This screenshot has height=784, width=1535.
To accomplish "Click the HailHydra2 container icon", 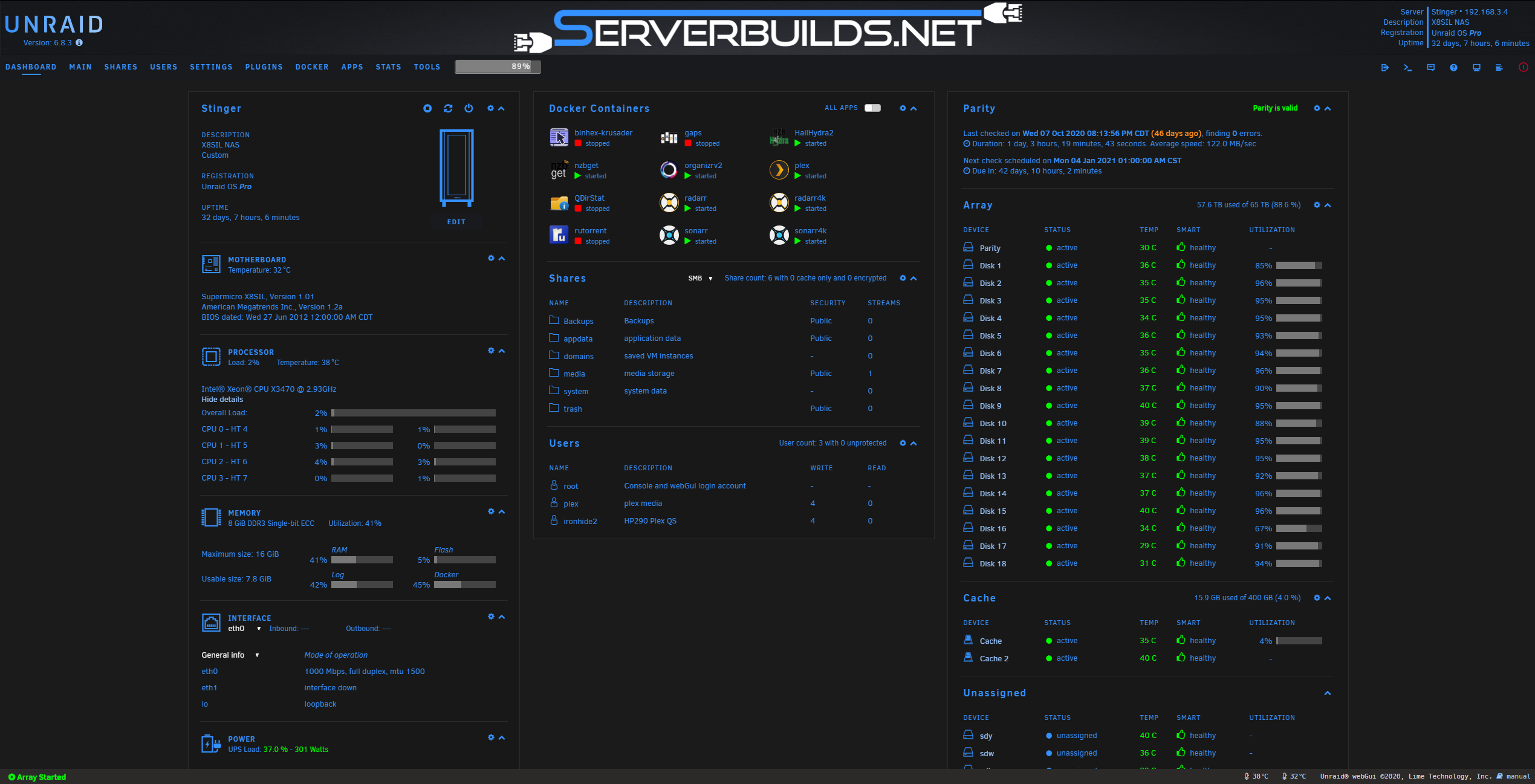I will pyautogui.click(x=779, y=137).
